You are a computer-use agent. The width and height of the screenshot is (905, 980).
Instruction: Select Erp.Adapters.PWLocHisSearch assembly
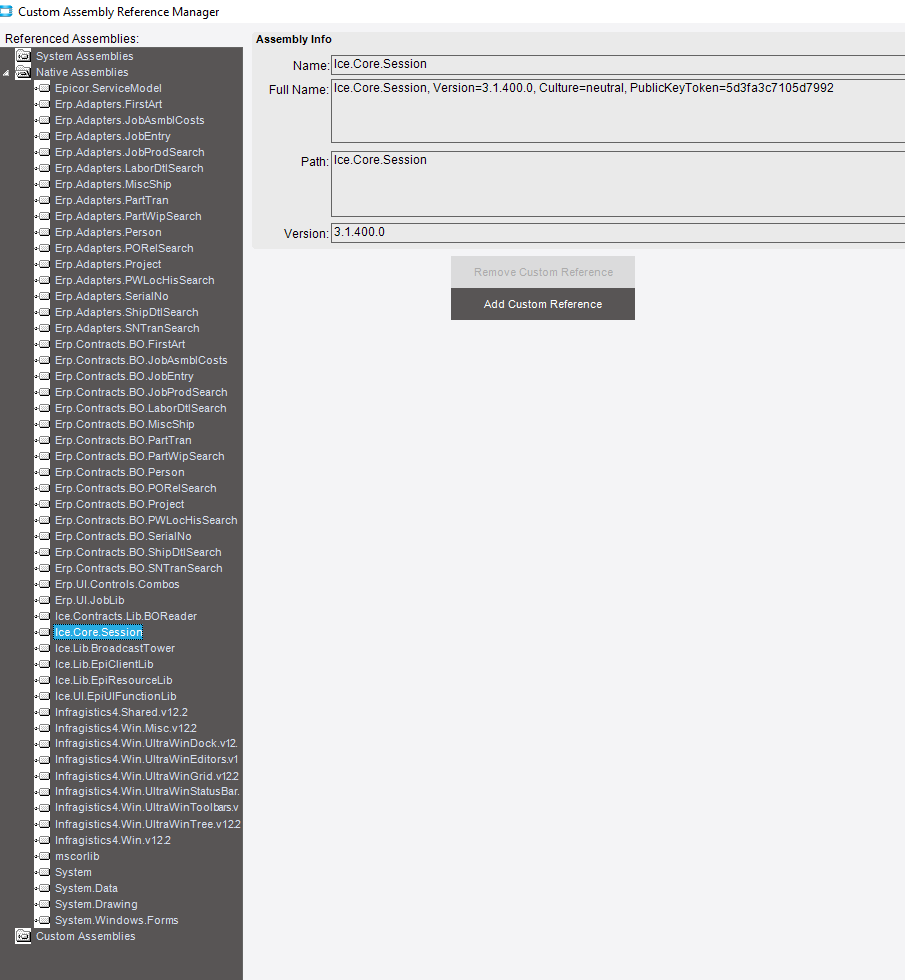click(134, 280)
